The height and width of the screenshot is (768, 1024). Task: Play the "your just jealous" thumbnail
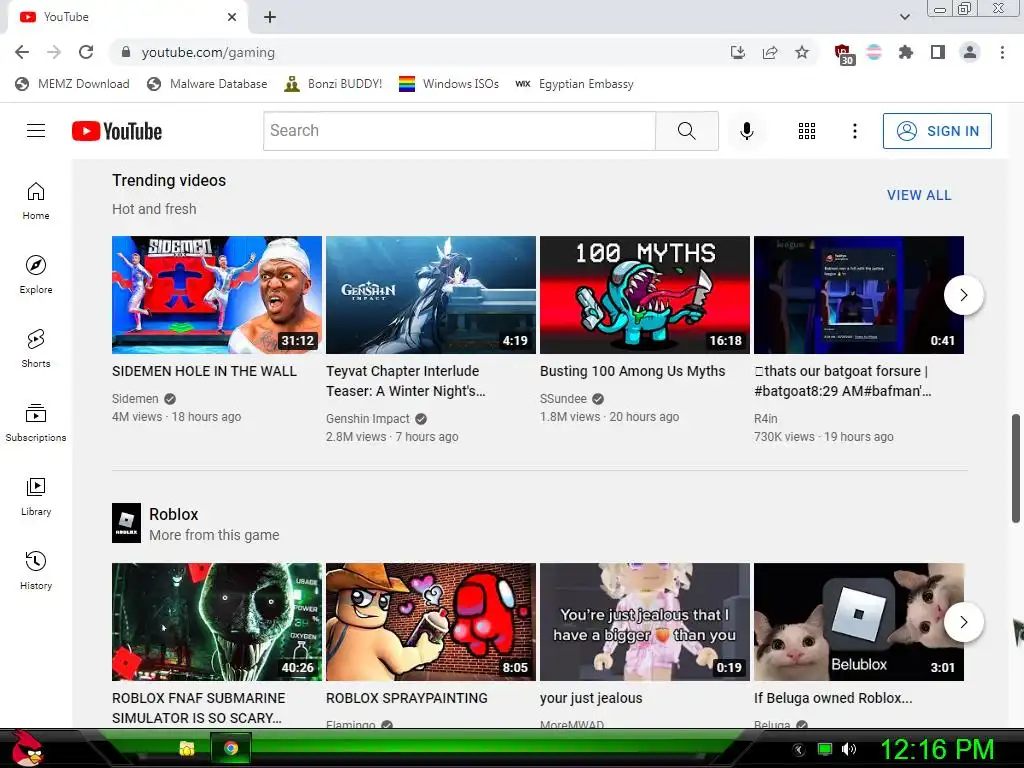coord(645,622)
